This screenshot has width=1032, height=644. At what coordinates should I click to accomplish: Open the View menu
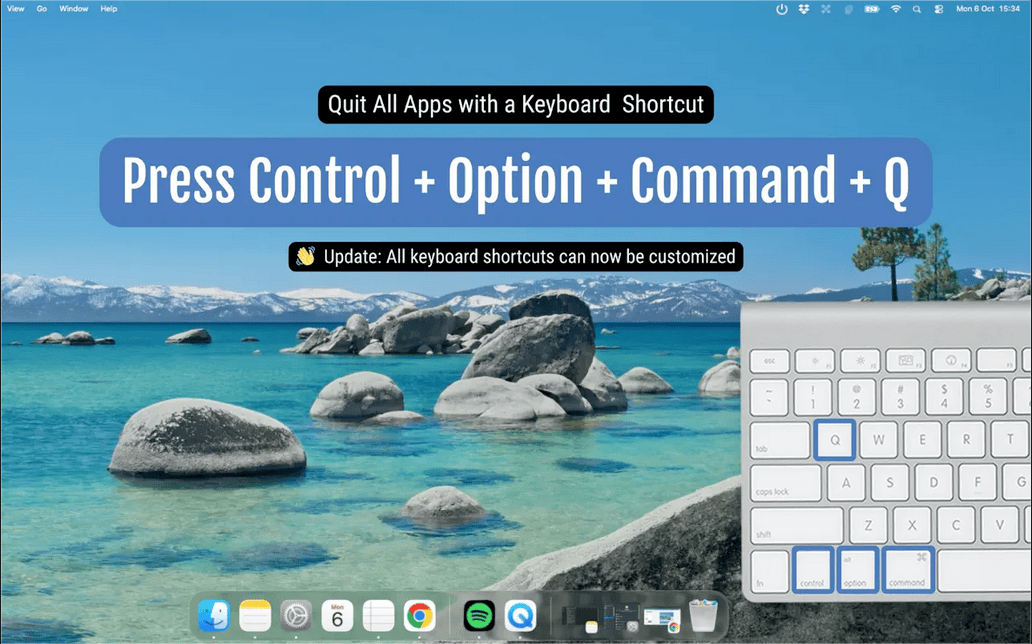tap(16, 9)
